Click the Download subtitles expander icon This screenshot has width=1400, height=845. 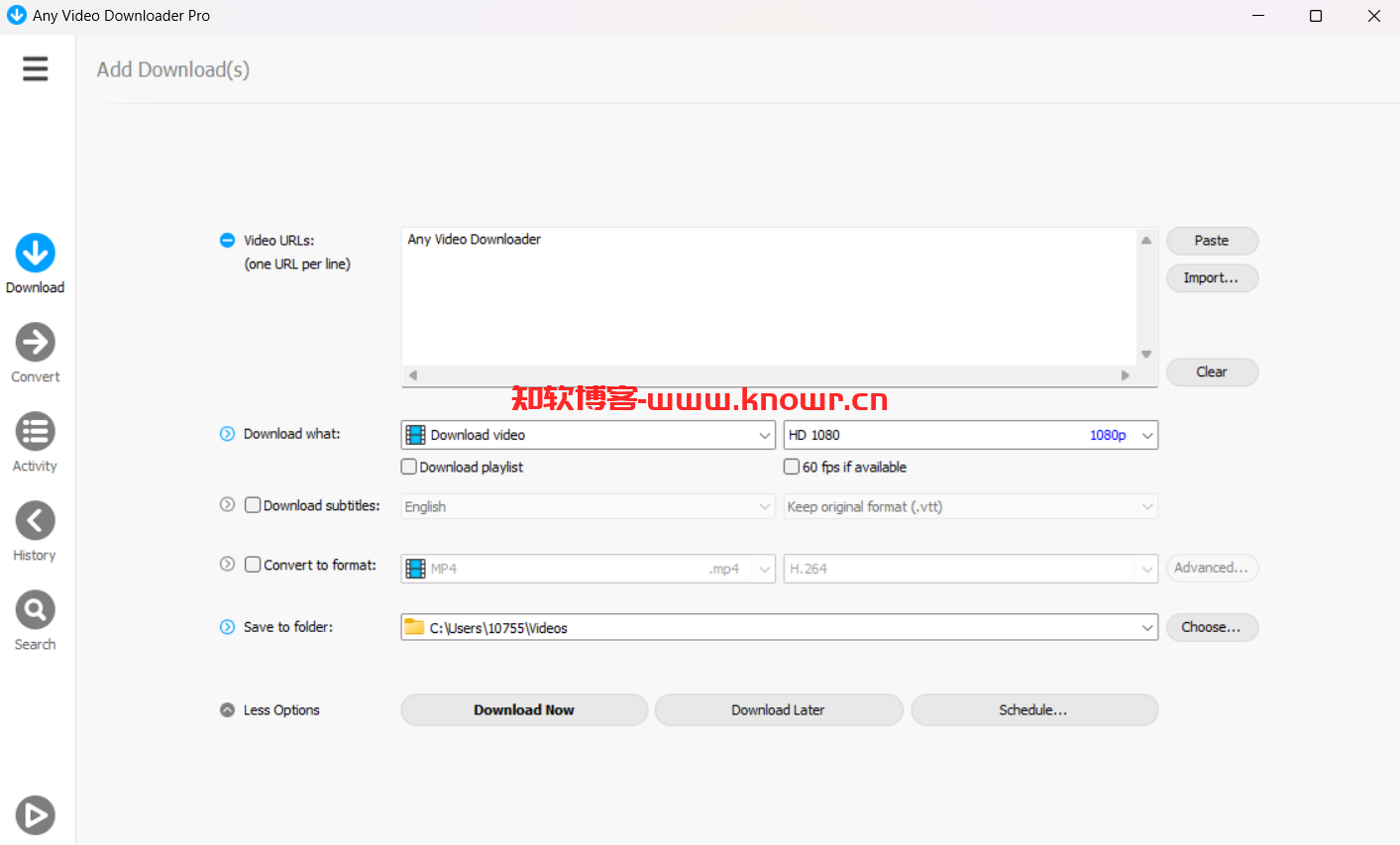[227, 505]
